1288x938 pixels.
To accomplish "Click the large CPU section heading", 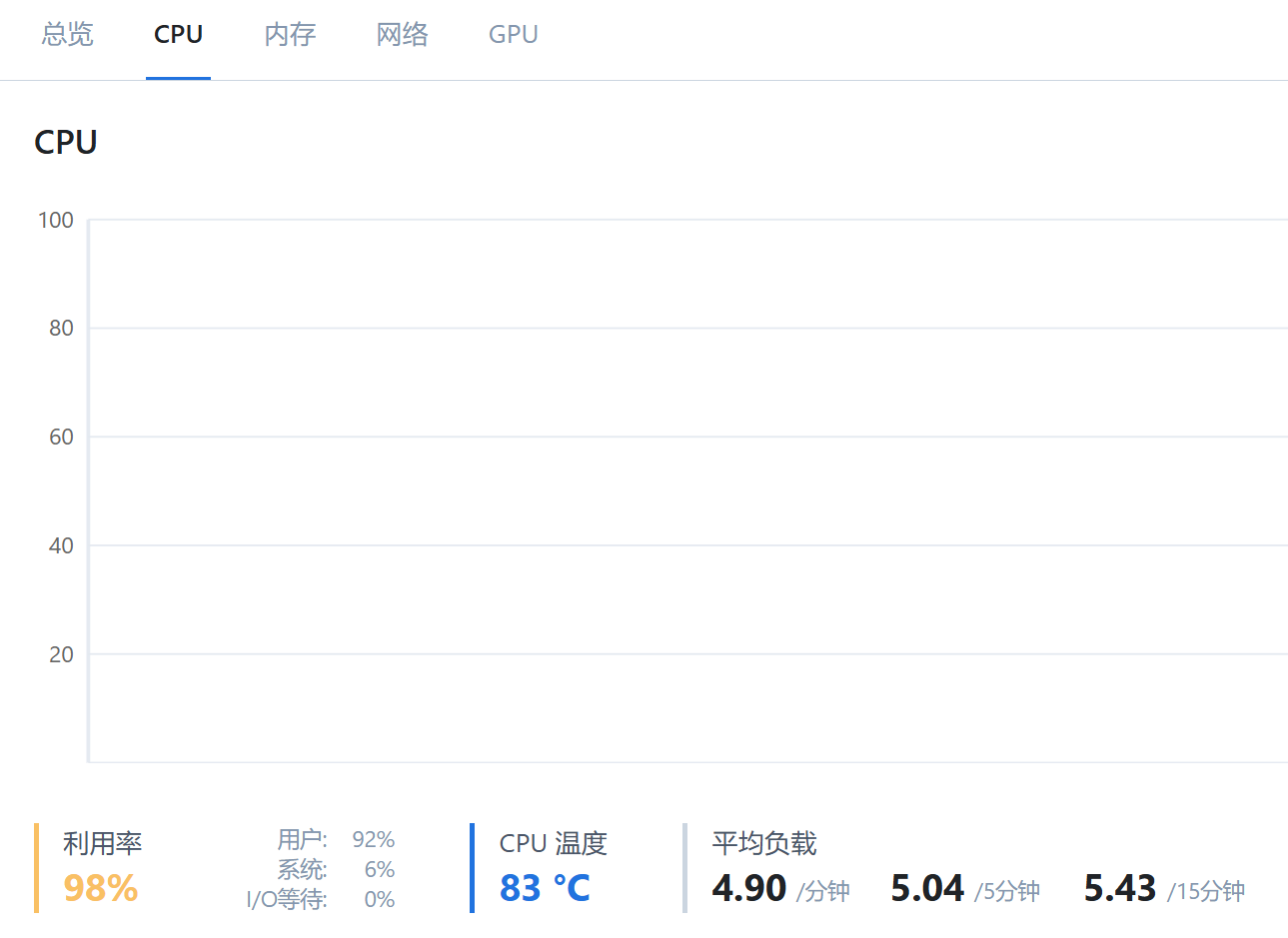I will point(66,143).
